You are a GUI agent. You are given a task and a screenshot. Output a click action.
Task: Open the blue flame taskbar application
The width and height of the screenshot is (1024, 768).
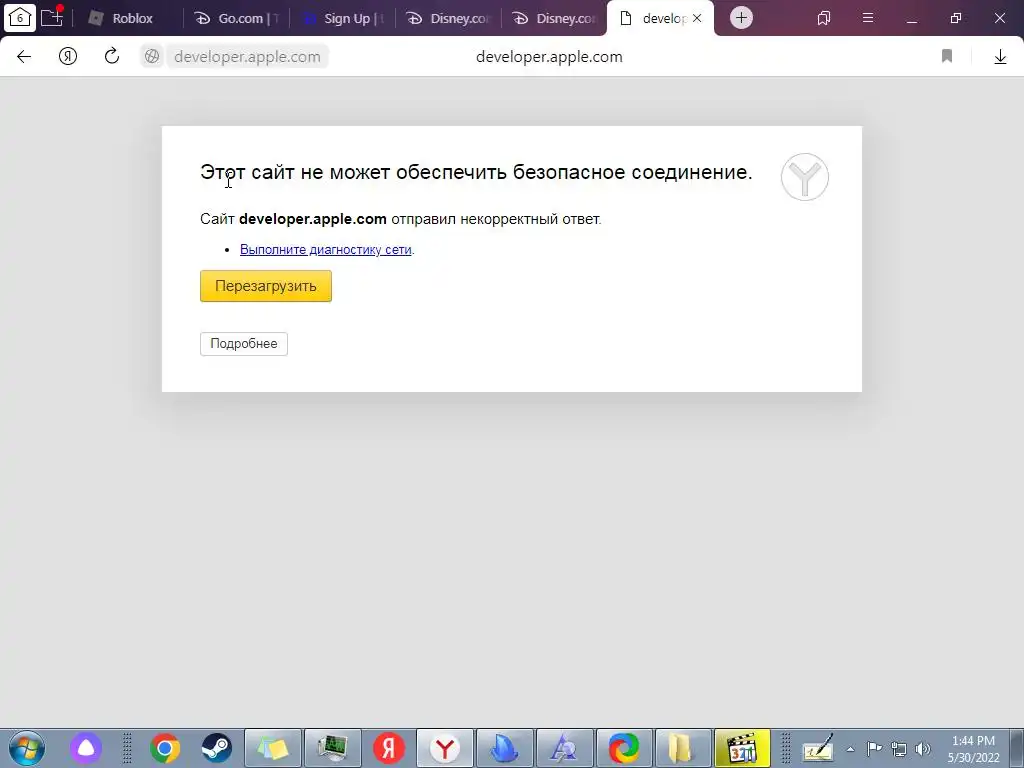pos(505,748)
